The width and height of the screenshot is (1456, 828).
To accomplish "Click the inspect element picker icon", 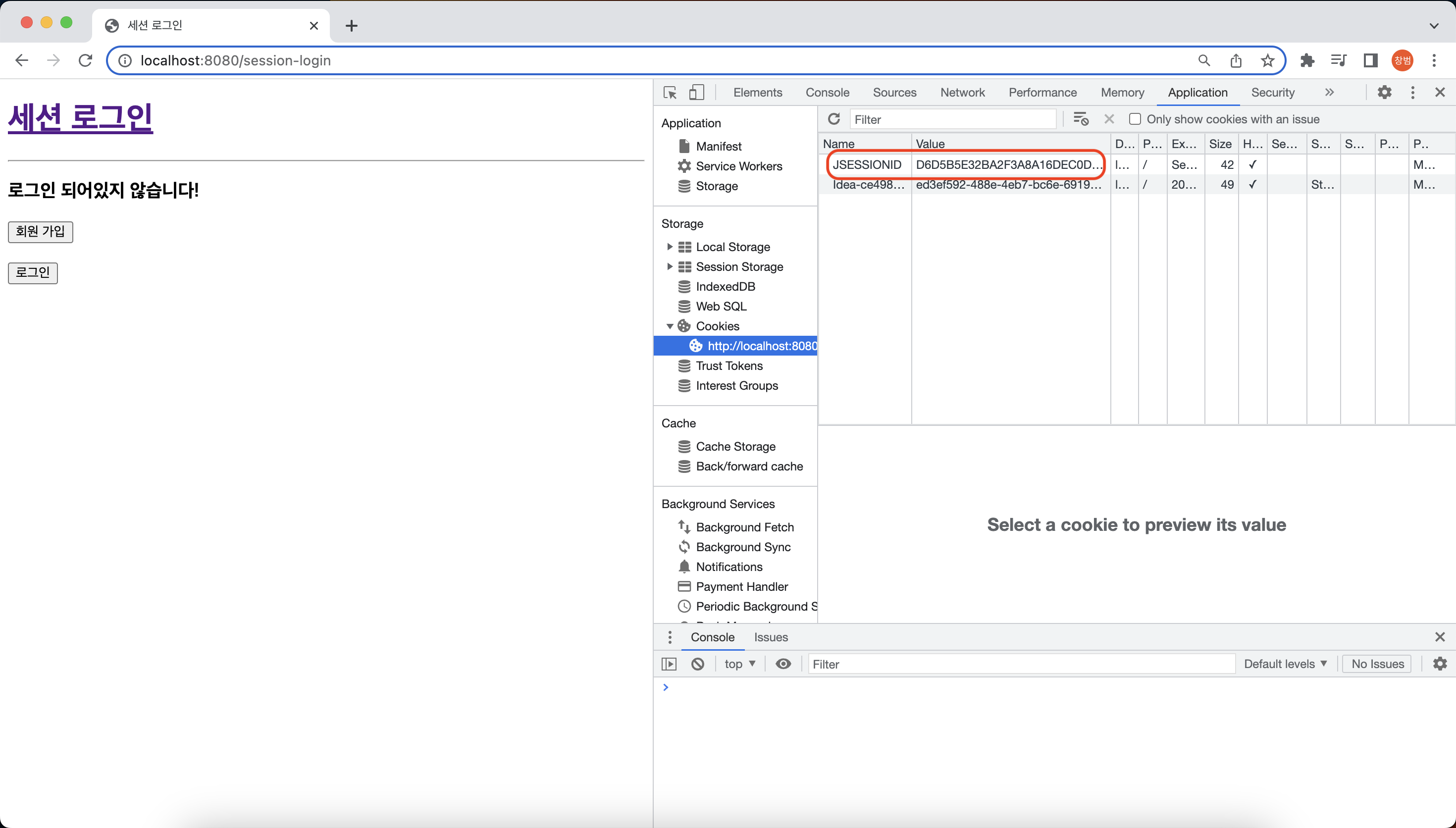I will click(x=670, y=93).
